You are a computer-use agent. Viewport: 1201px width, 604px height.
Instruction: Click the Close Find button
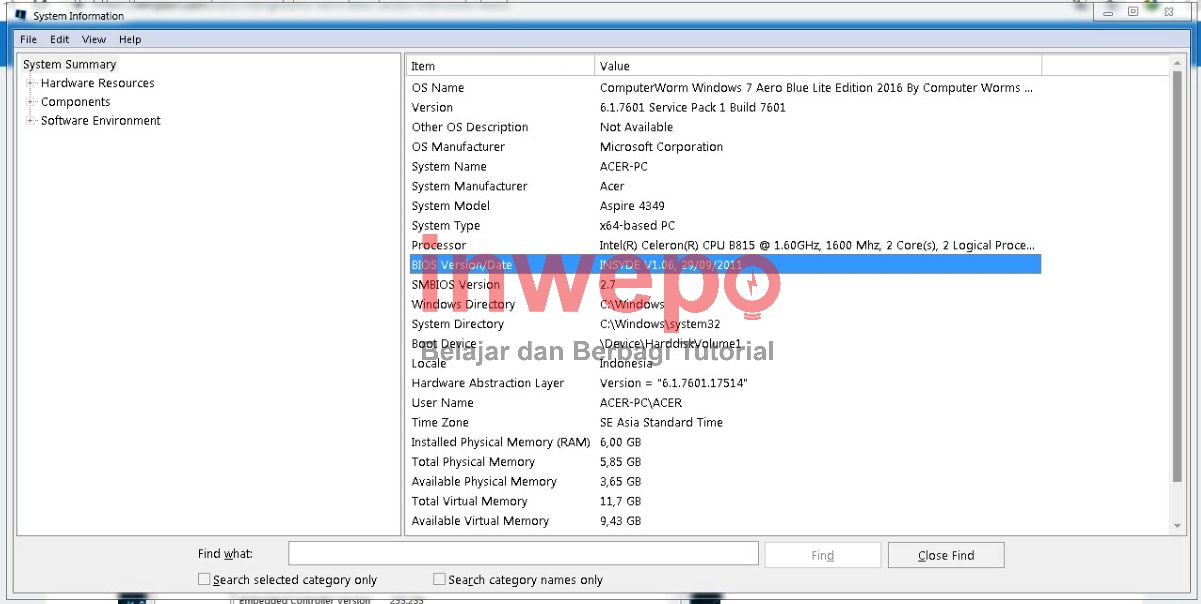coord(946,555)
